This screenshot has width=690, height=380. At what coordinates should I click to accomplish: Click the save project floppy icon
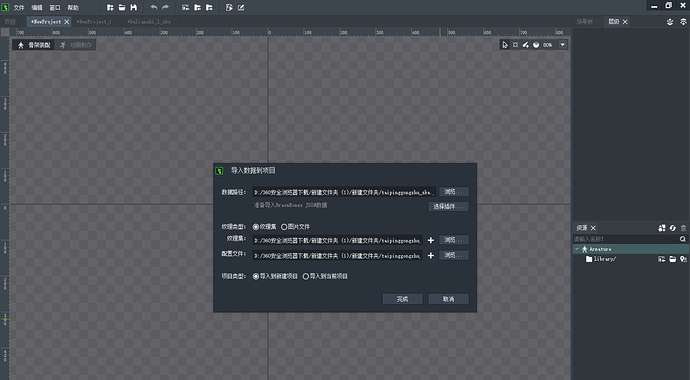coord(134,7)
